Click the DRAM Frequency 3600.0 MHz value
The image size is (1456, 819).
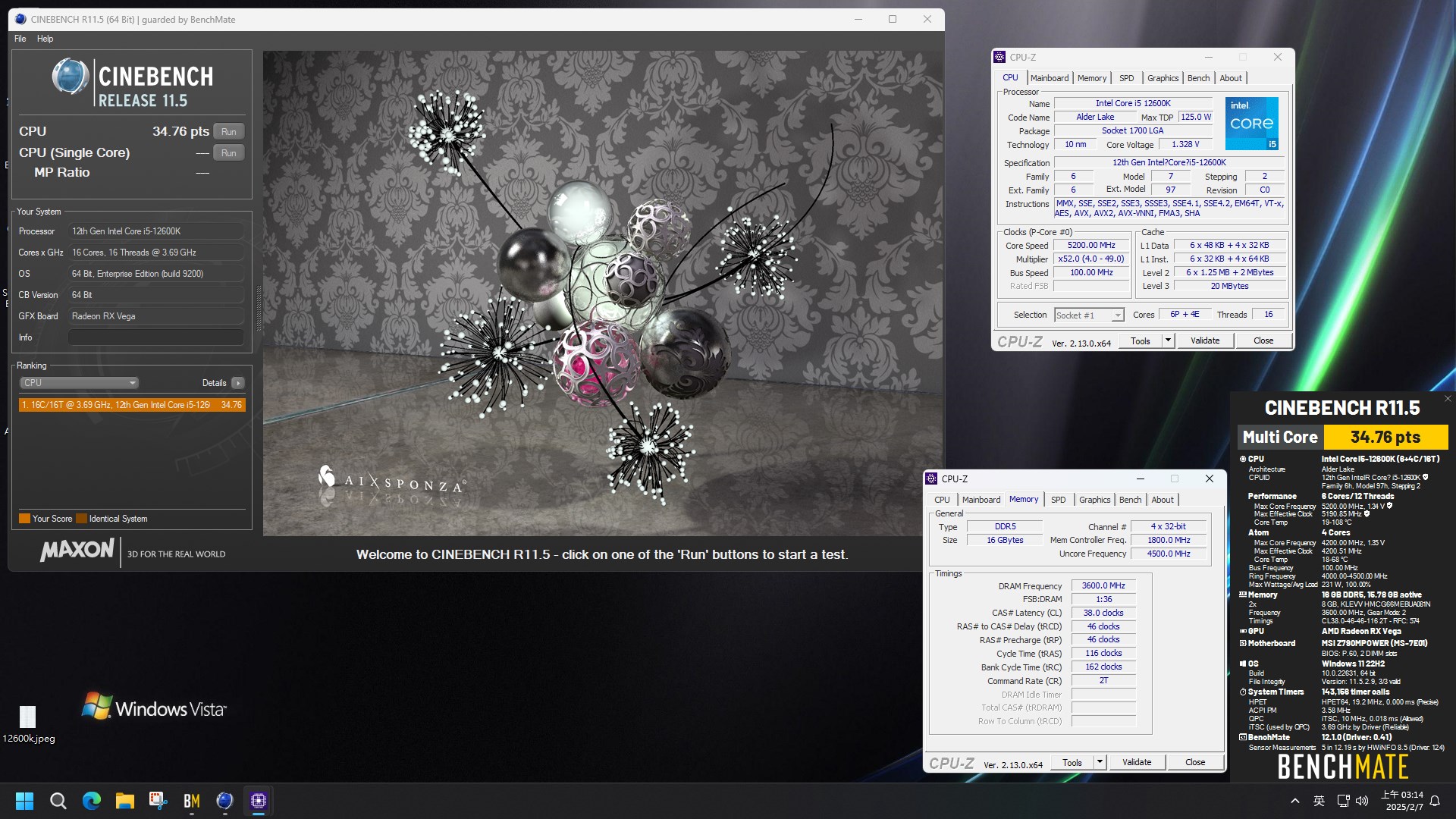pos(1103,585)
